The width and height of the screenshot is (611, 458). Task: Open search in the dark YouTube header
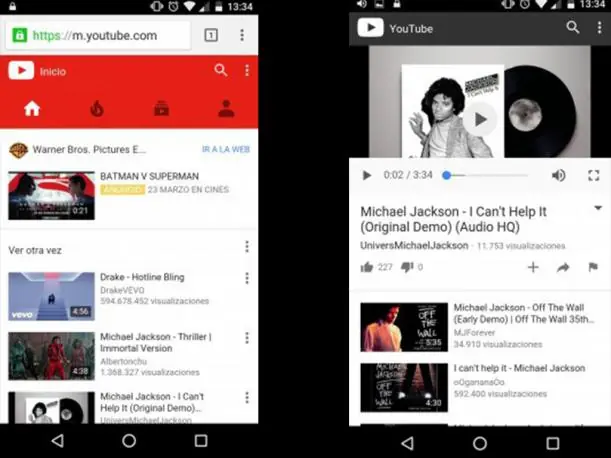click(572, 27)
